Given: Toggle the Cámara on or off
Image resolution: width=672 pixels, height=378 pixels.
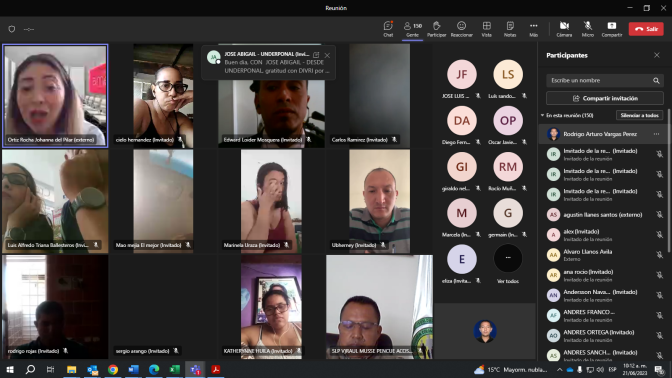Looking at the screenshot, I should pyautogui.click(x=564, y=29).
